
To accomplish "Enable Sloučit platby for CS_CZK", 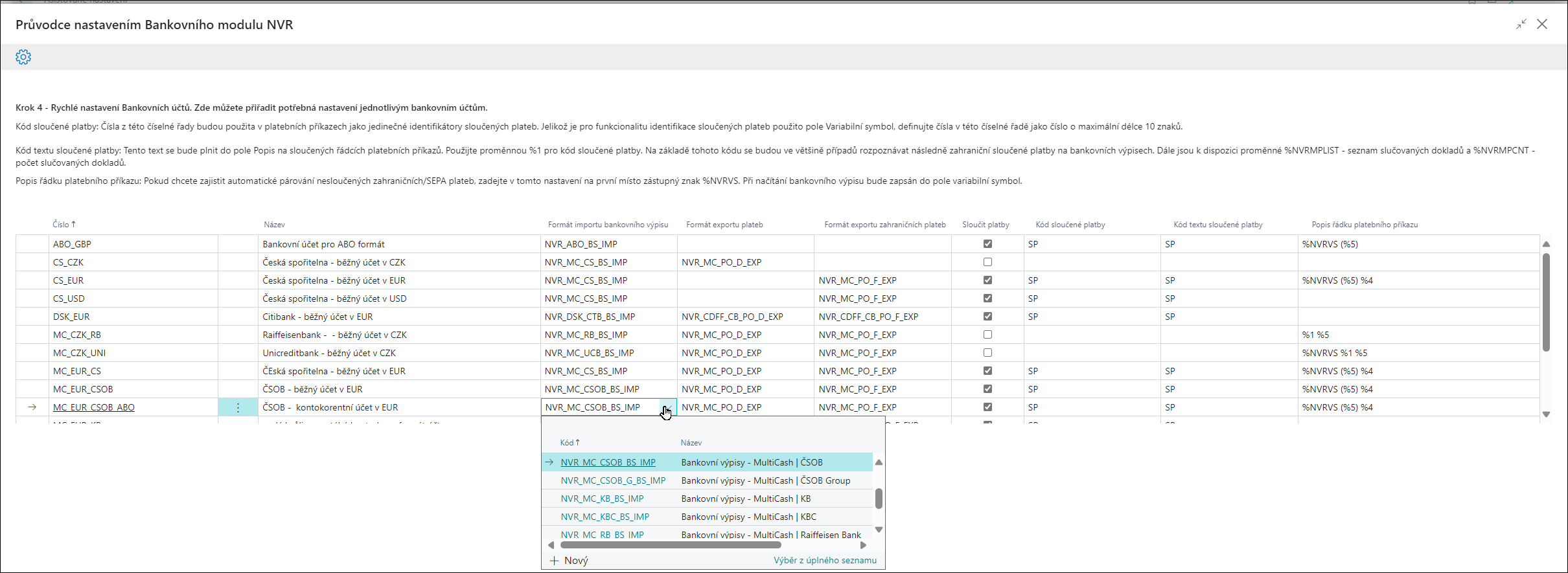I will tap(987, 262).
